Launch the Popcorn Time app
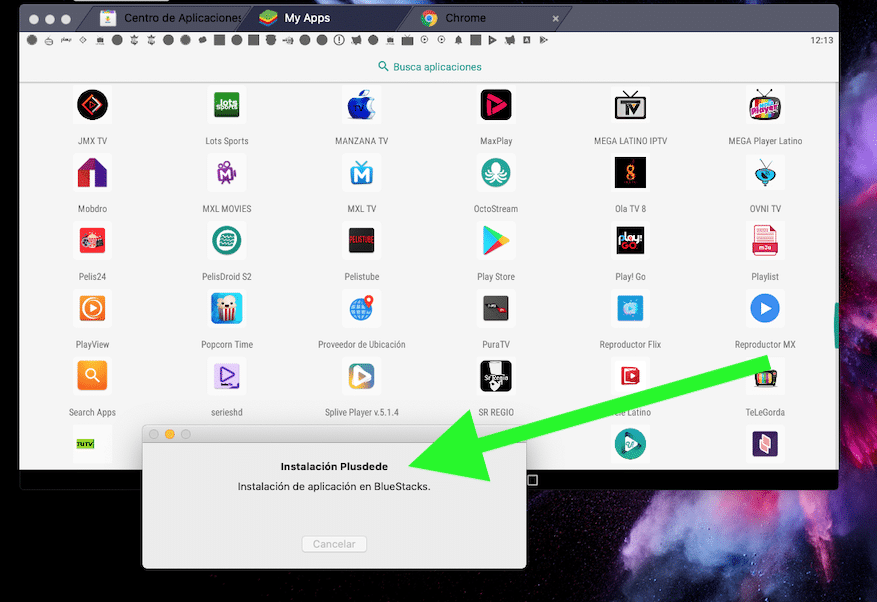The image size is (877, 602). [227, 309]
